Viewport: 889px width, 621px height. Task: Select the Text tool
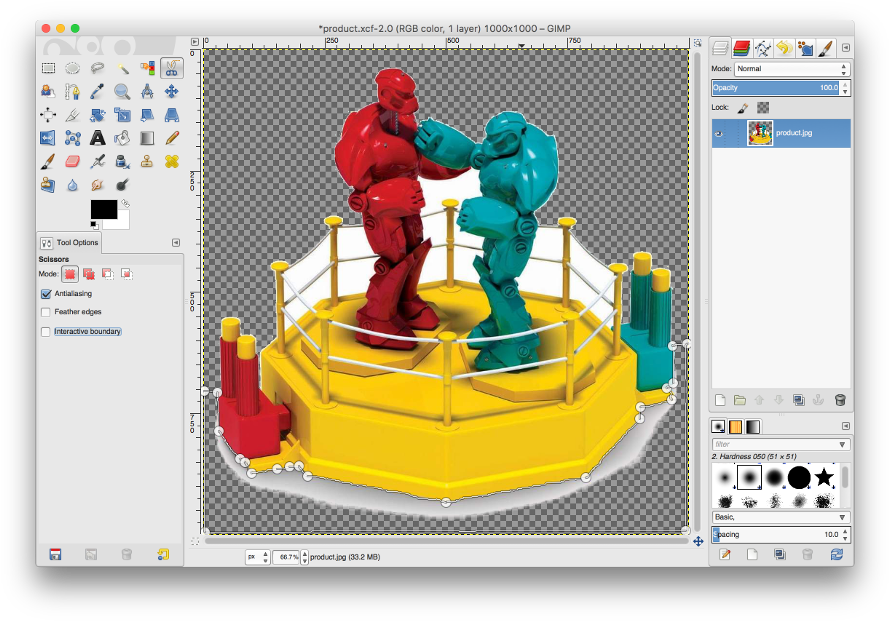pyautogui.click(x=96, y=138)
